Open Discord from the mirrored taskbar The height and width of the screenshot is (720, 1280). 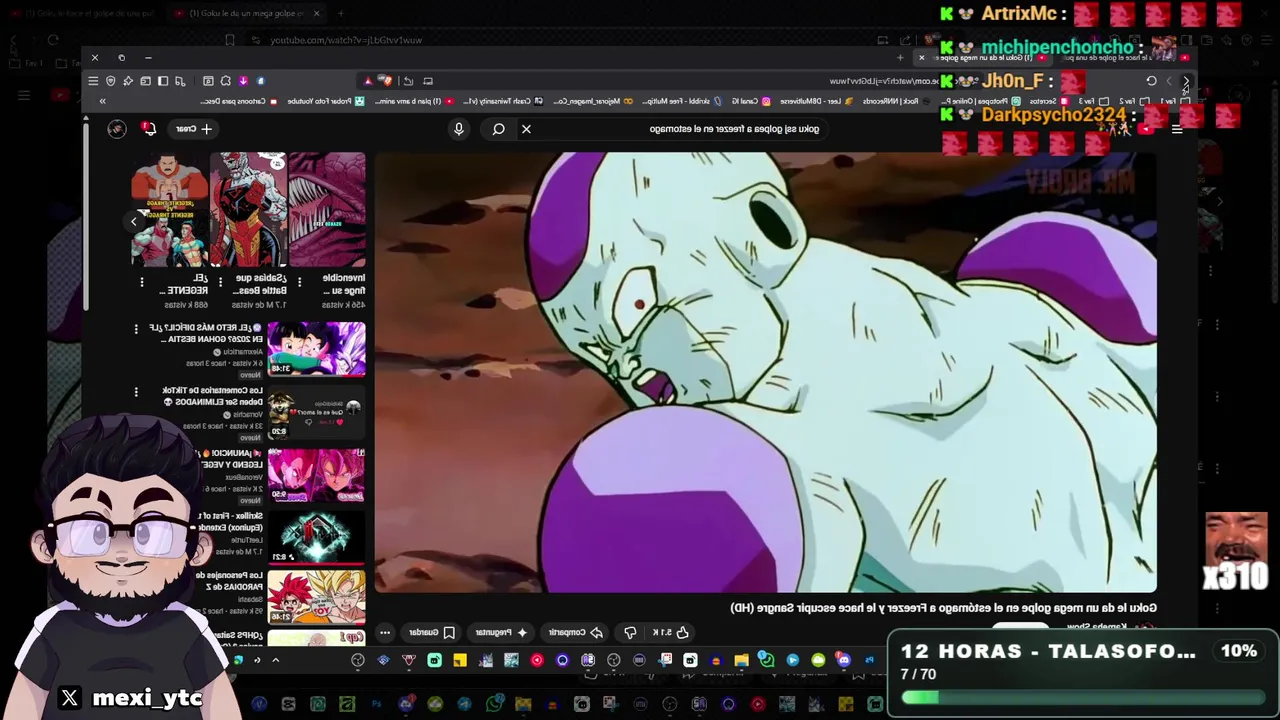pyautogui.click(x=843, y=660)
